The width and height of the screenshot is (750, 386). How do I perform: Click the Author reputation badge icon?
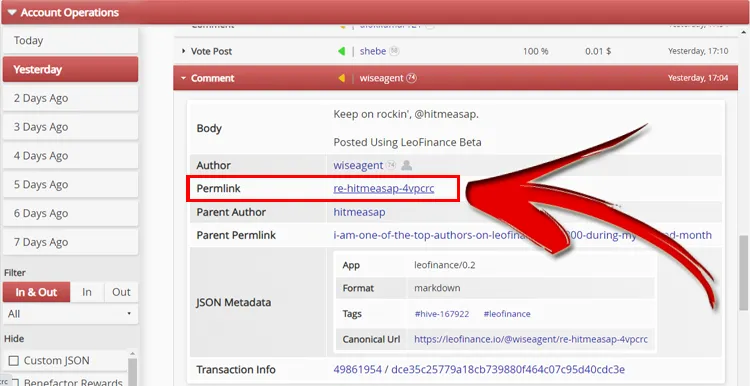(x=391, y=165)
